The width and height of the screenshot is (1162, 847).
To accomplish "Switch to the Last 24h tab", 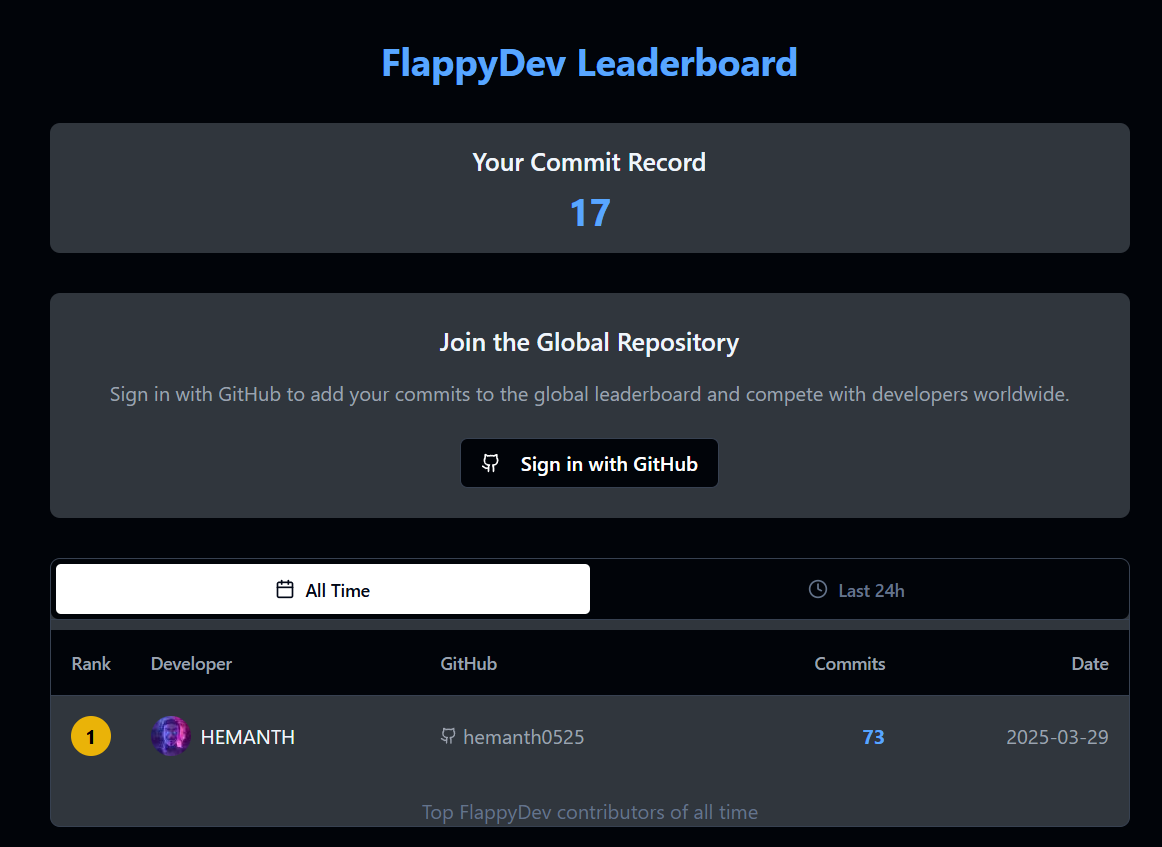I will [x=857, y=590].
